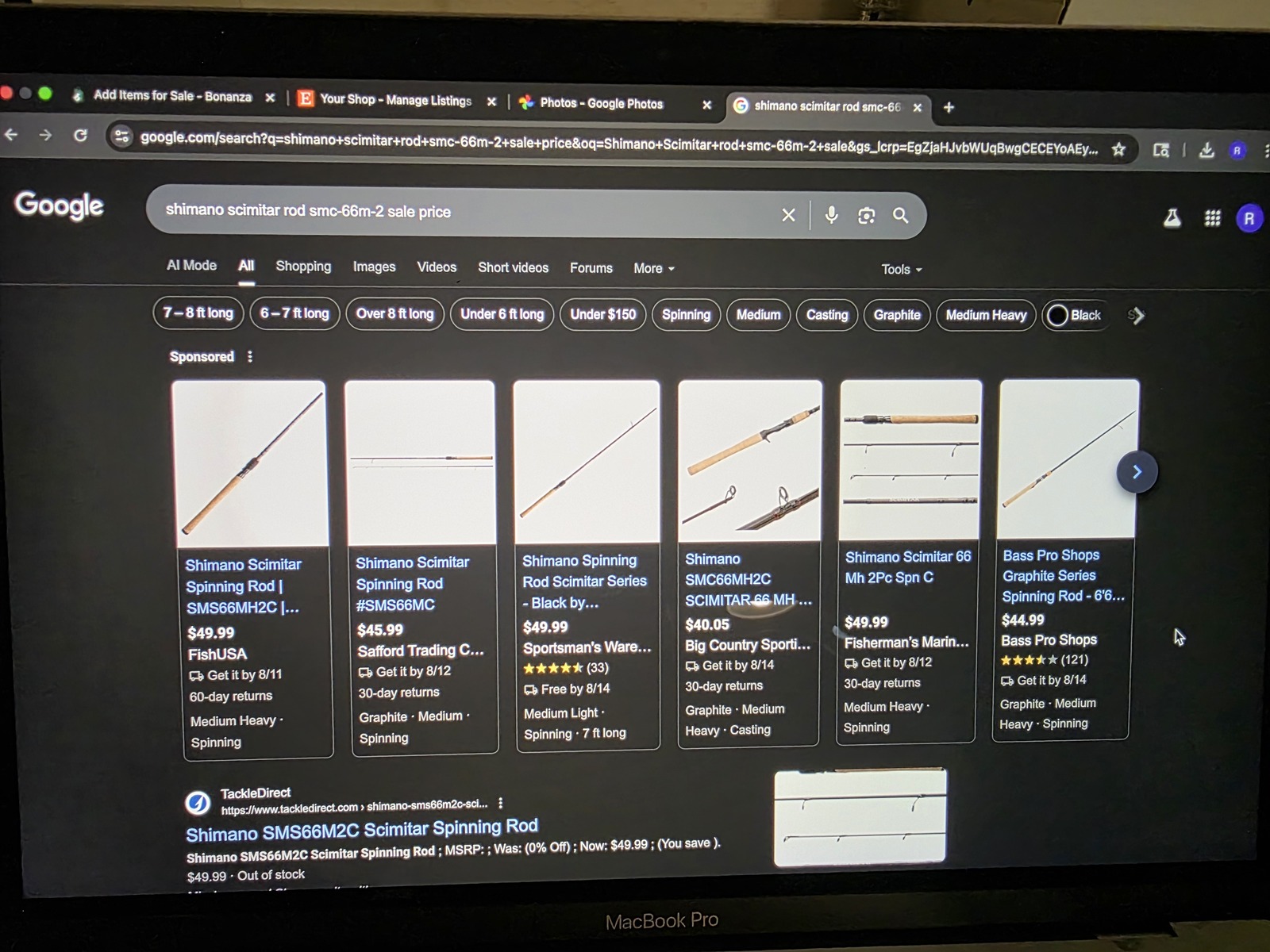
Task: Open Sponsored three-dot info menu
Action: pos(250,357)
